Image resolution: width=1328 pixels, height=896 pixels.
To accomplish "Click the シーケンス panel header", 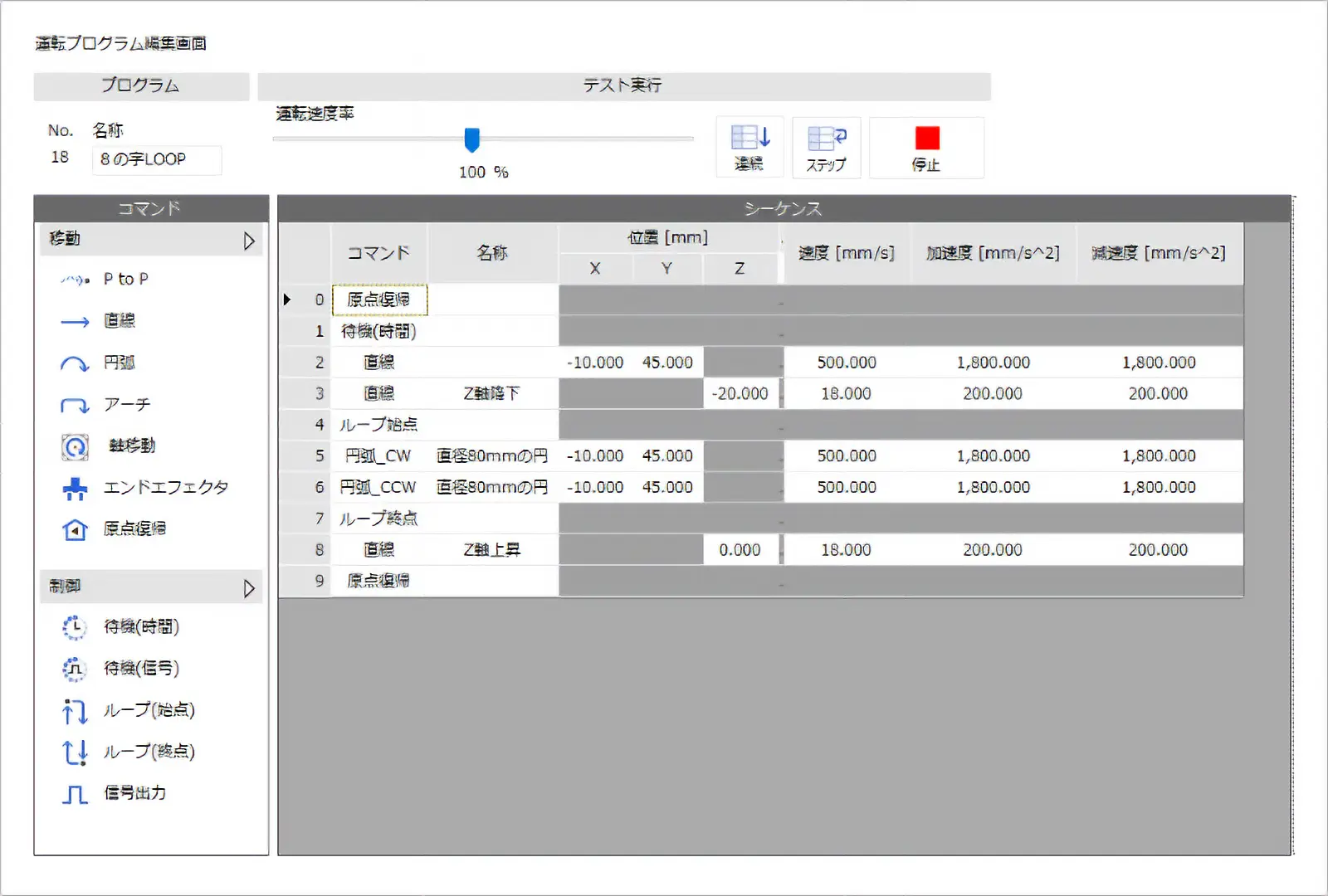I will (x=784, y=208).
